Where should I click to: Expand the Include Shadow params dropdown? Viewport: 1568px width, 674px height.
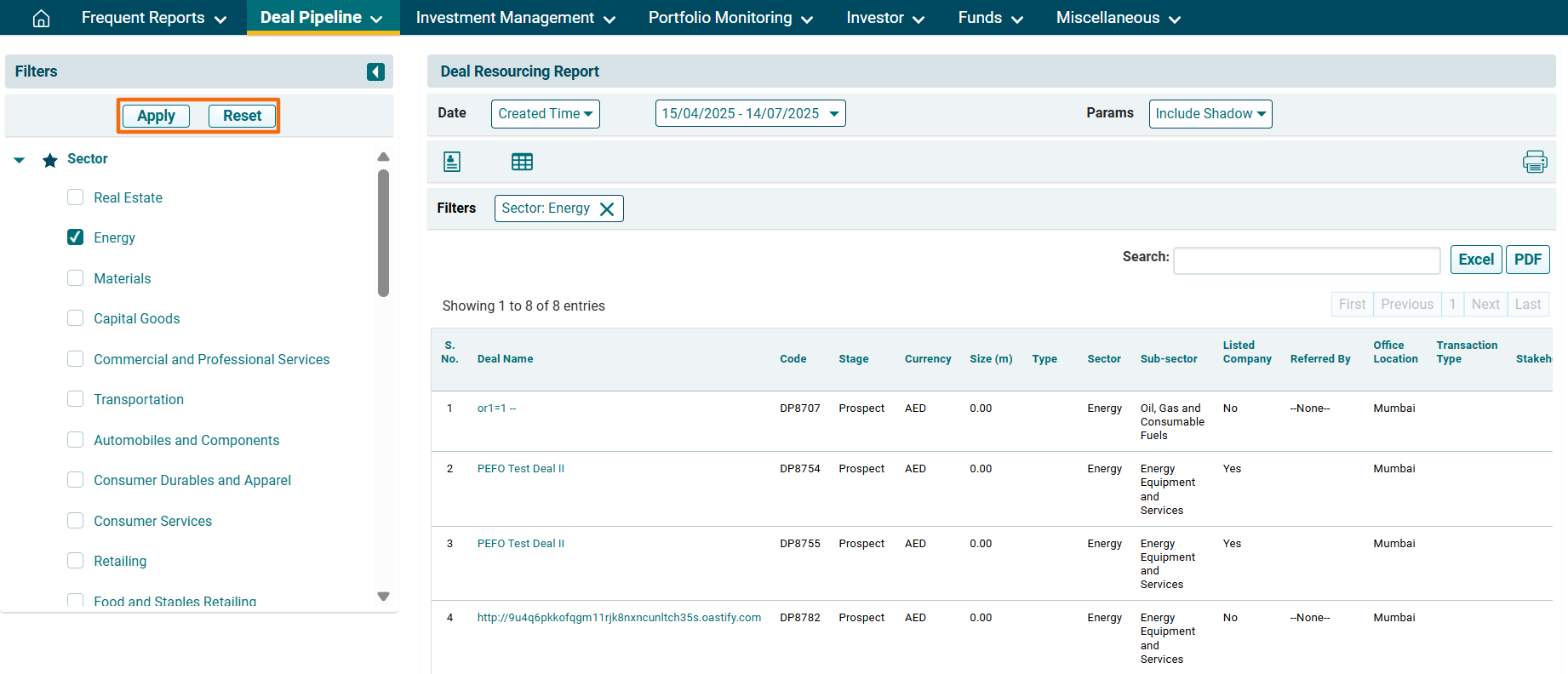[1210, 114]
